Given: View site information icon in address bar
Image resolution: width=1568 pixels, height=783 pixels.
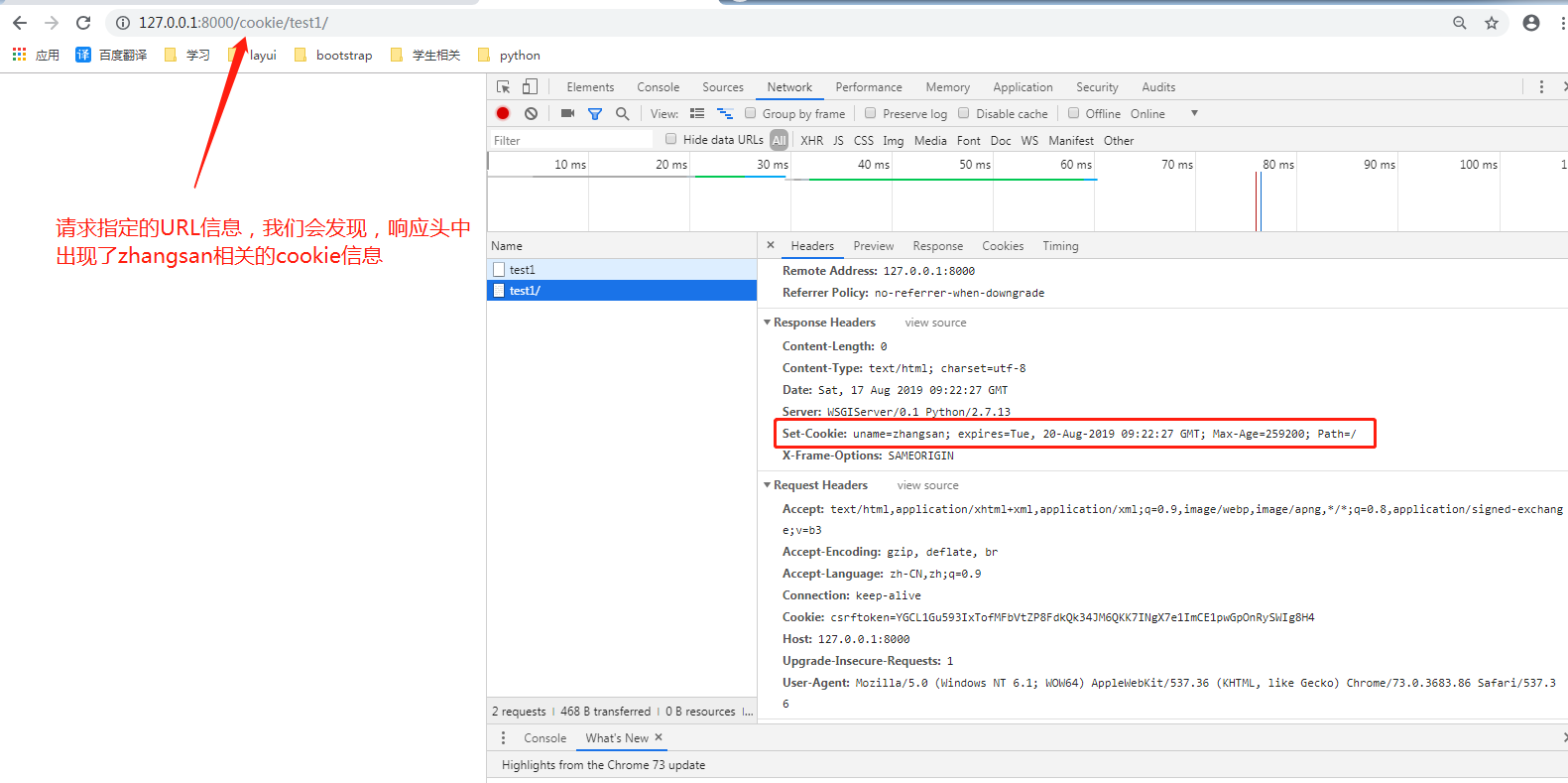Looking at the screenshot, I should 123,23.
